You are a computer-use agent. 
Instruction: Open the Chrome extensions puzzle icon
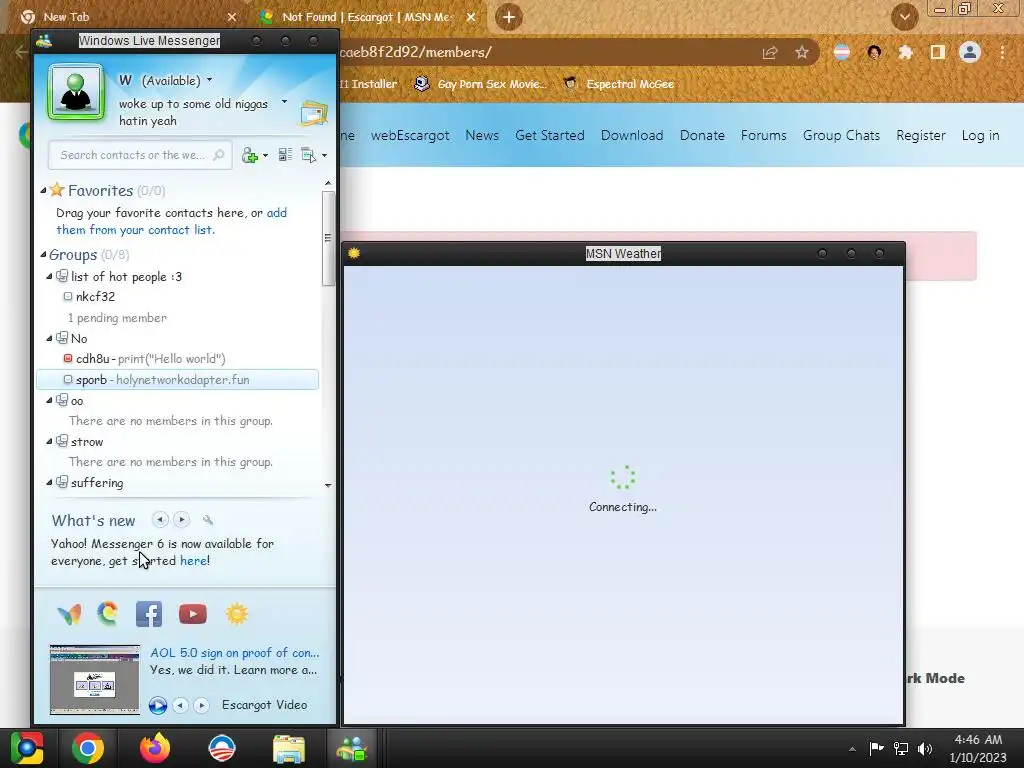pyautogui.click(x=905, y=52)
